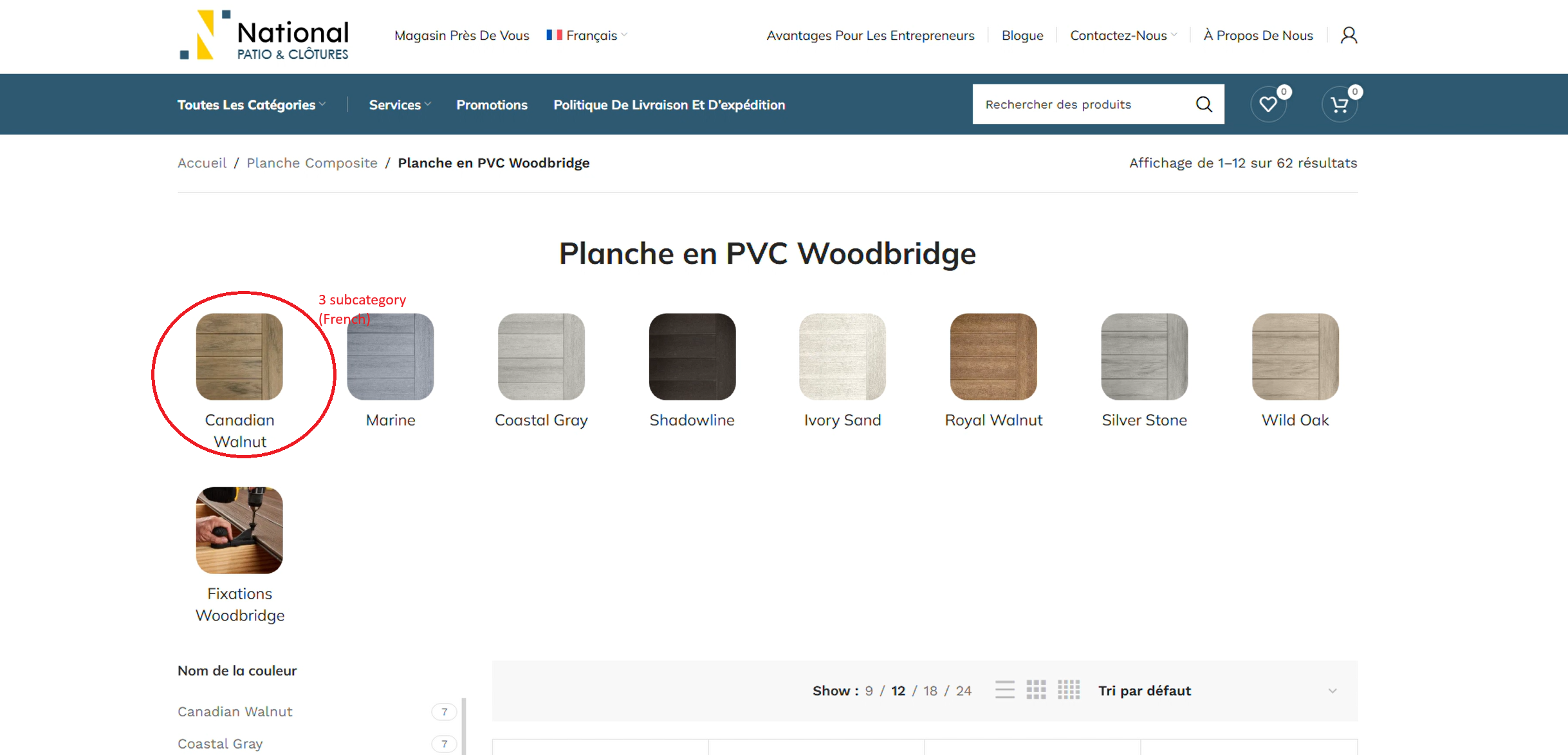1568x755 pixels.
Task: Show 24 products per page
Action: [x=963, y=691]
